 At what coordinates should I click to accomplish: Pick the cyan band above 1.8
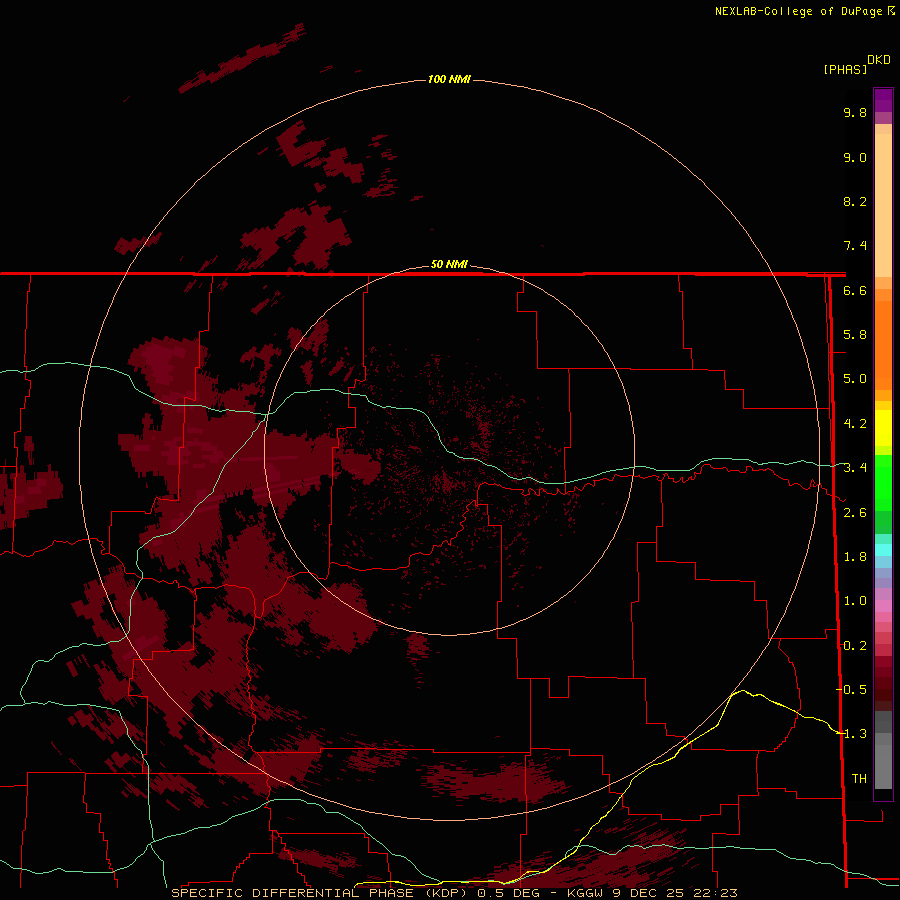pos(883,550)
